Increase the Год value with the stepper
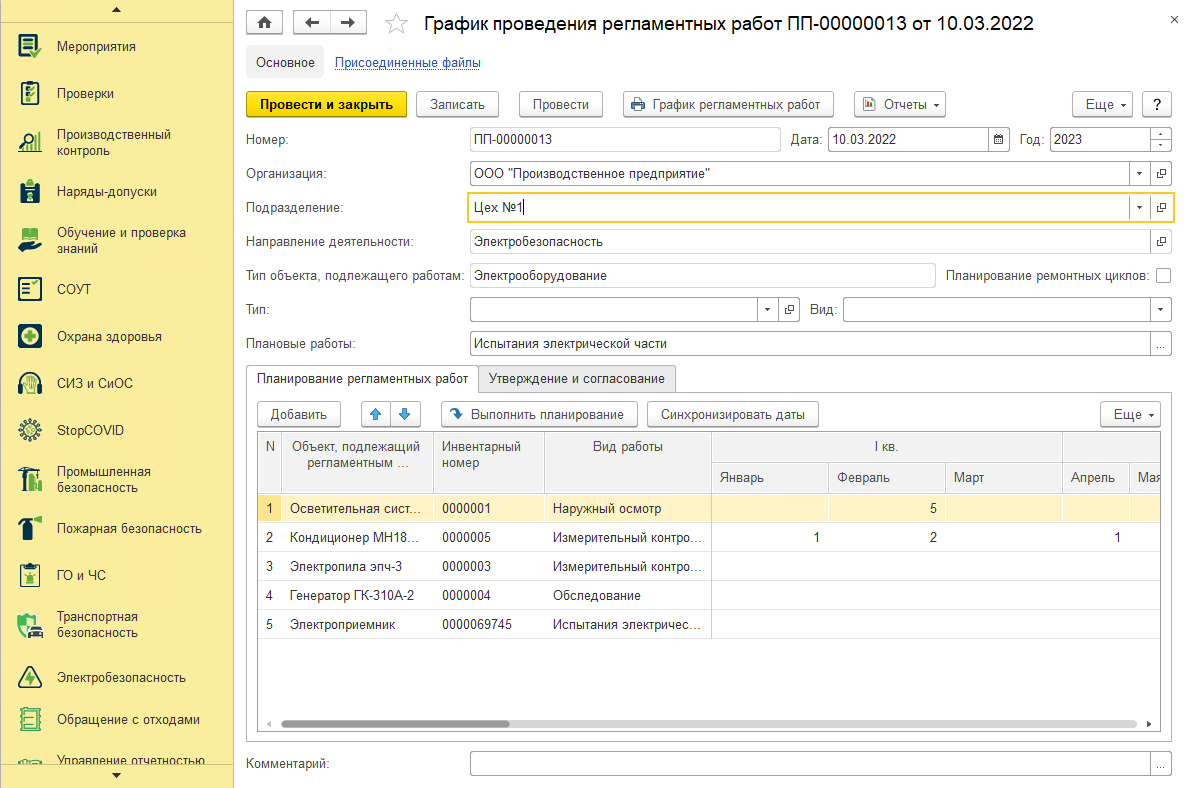The height and width of the screenshot is (788, 1191). pyautogui.click(x=1161, y=134)
